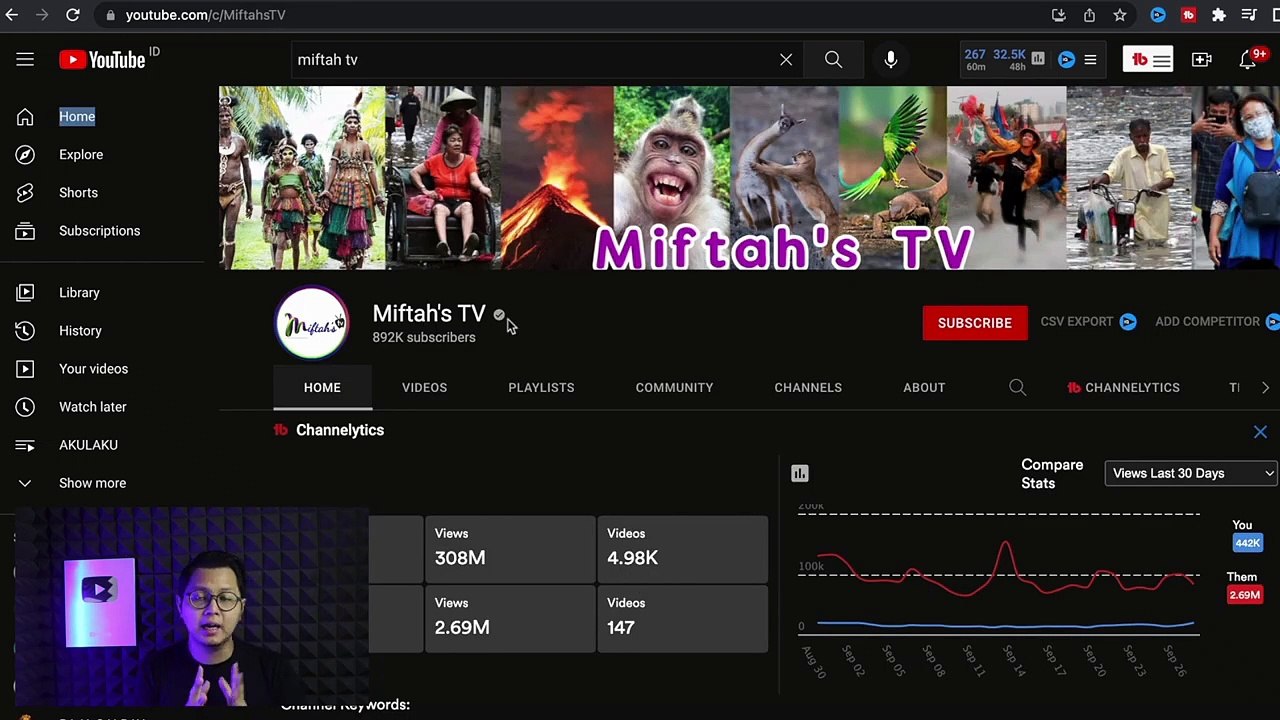
Task: Open media controls icon in toolbar
Action: pyautogui.click(x=1249, y=15)
